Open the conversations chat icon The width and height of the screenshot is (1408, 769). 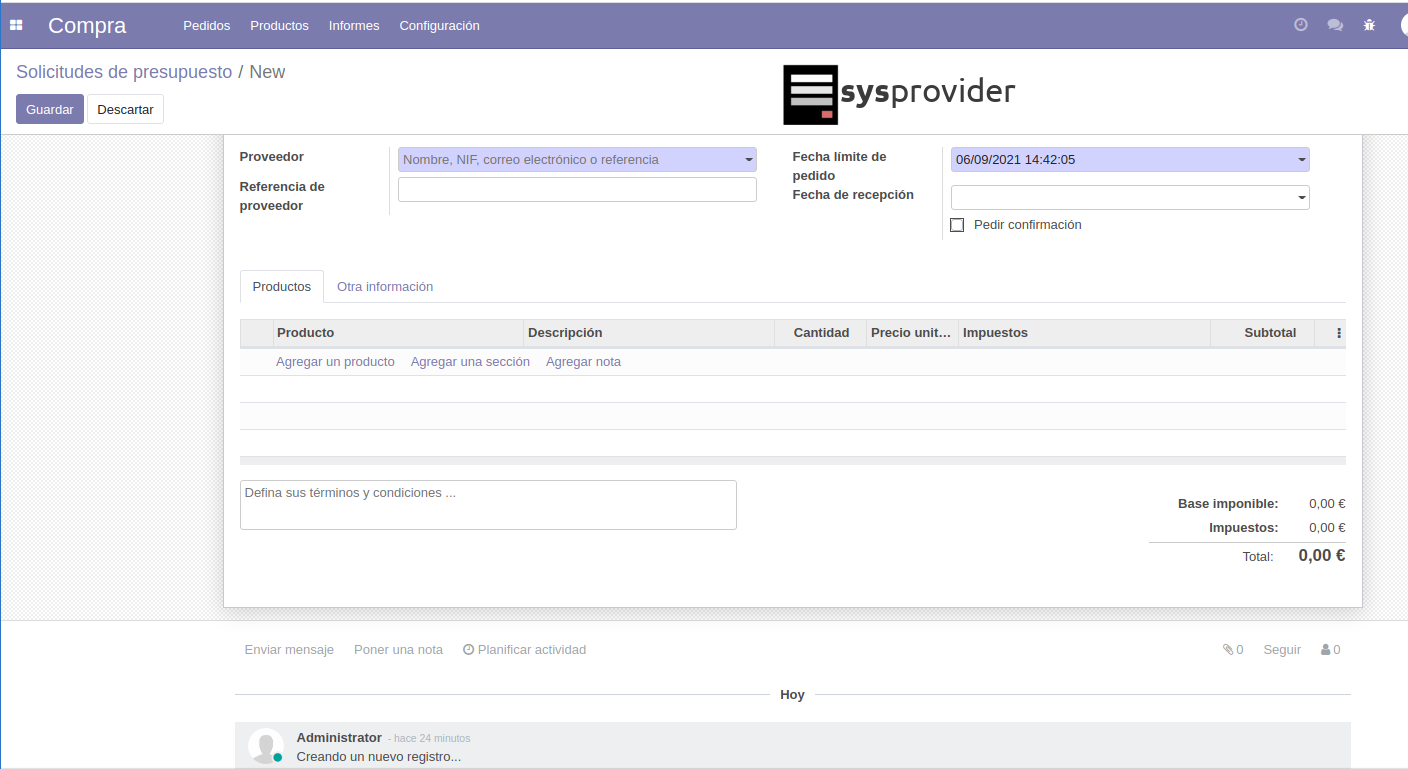coord(1335,25)
